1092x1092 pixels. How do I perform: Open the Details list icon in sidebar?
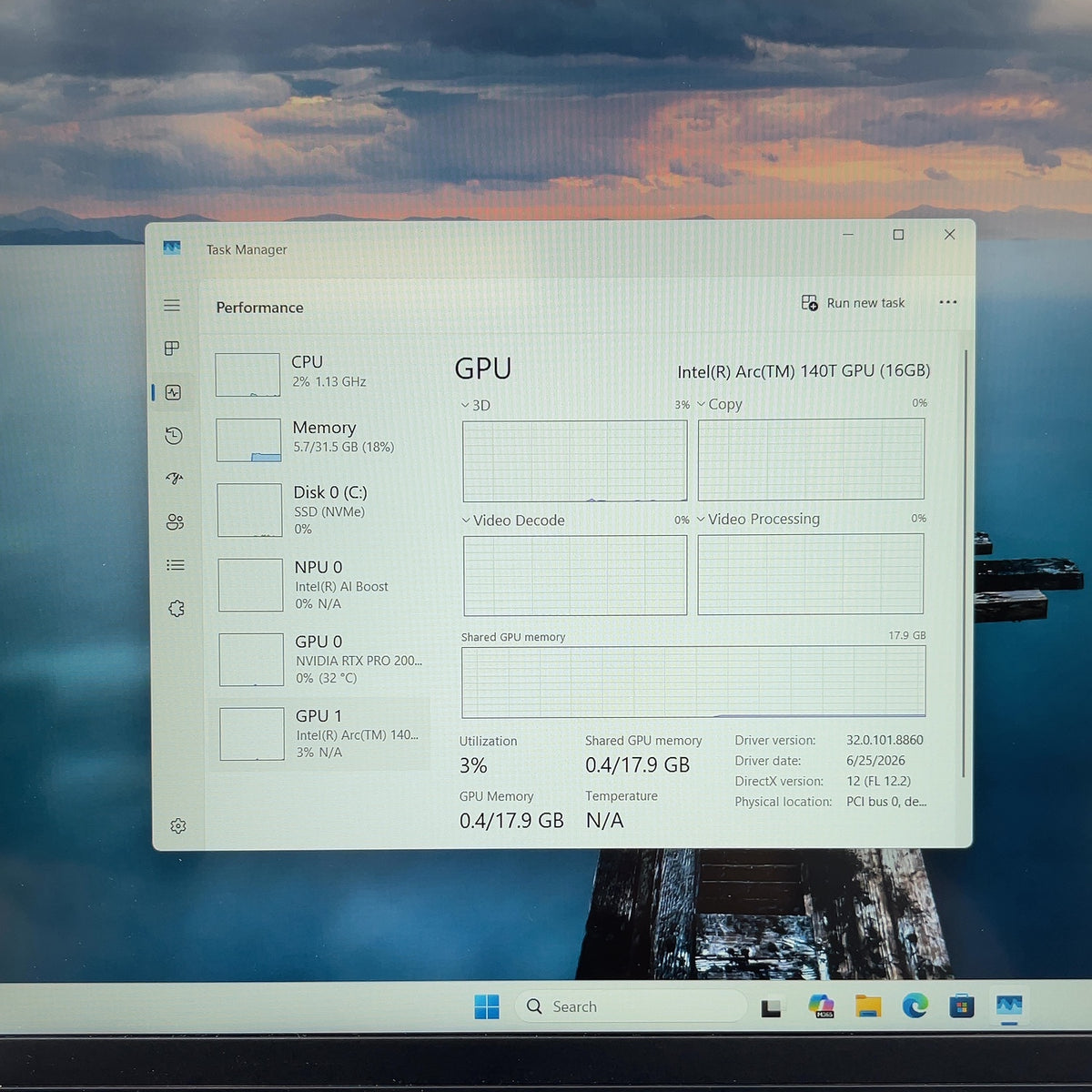(176, 565)
